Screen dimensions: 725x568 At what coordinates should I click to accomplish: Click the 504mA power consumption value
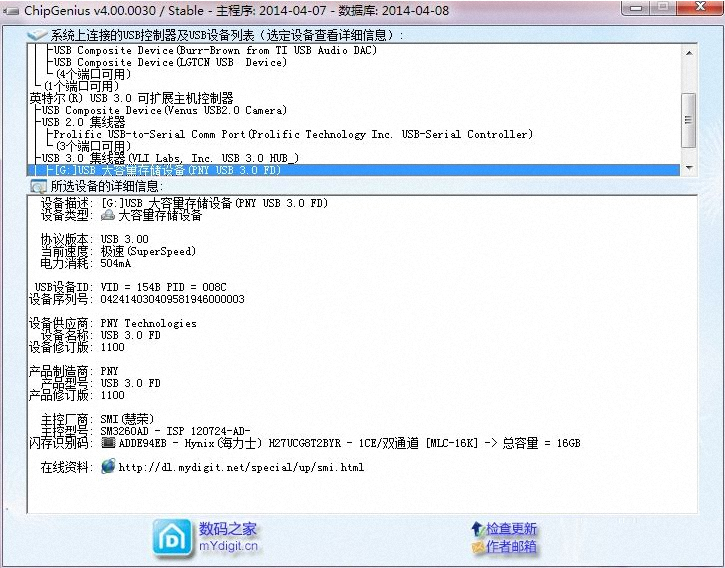click(116, 263)
